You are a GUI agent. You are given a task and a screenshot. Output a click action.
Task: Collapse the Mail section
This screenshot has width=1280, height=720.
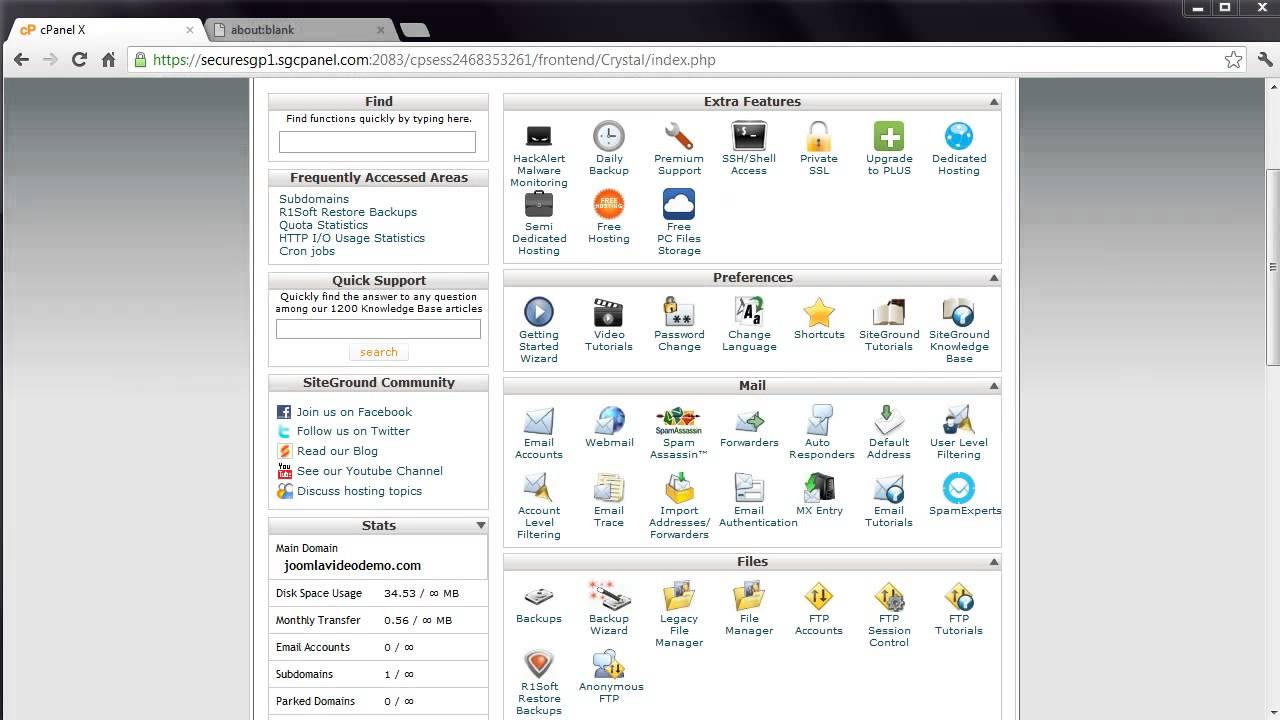point(994,386)
